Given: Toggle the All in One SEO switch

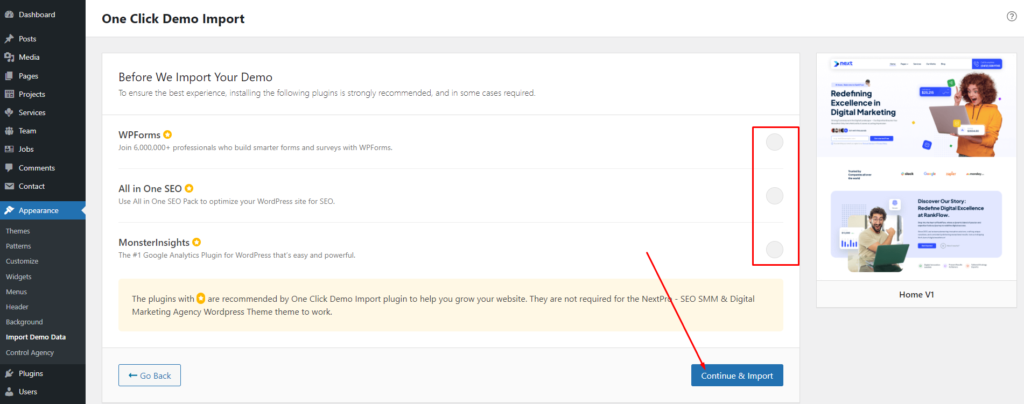Looking at the screenshot, I should tap(774, 195).
